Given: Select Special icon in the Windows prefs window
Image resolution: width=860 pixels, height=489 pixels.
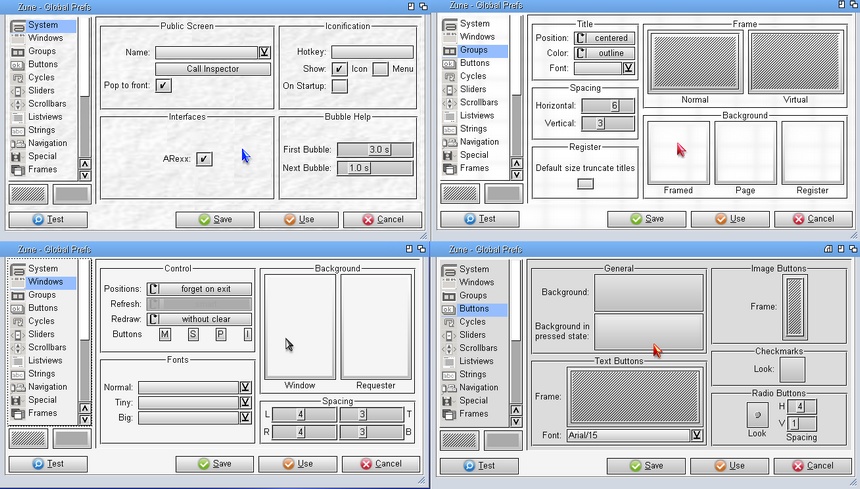Looking at the screenshot, I should click(19, 400).
